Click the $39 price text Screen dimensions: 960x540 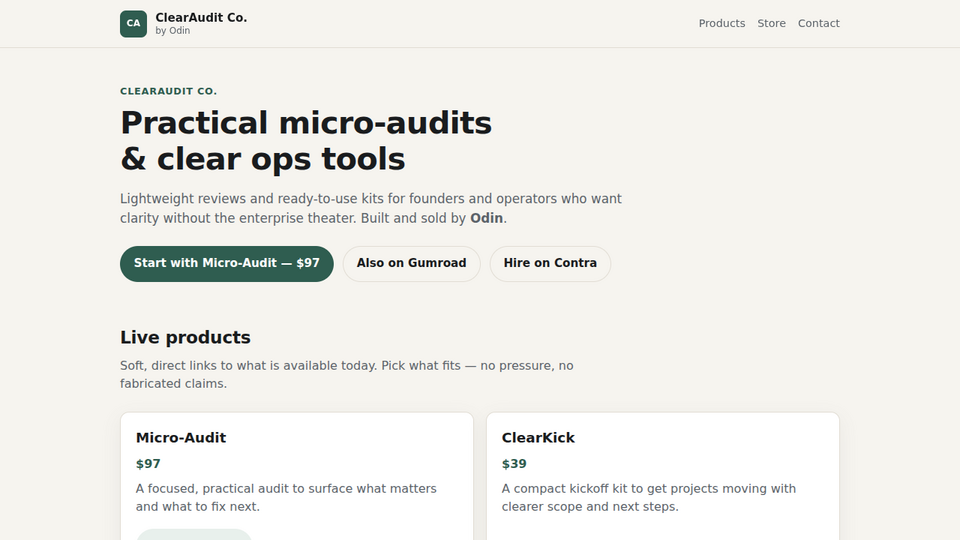(x=514, y=464)
